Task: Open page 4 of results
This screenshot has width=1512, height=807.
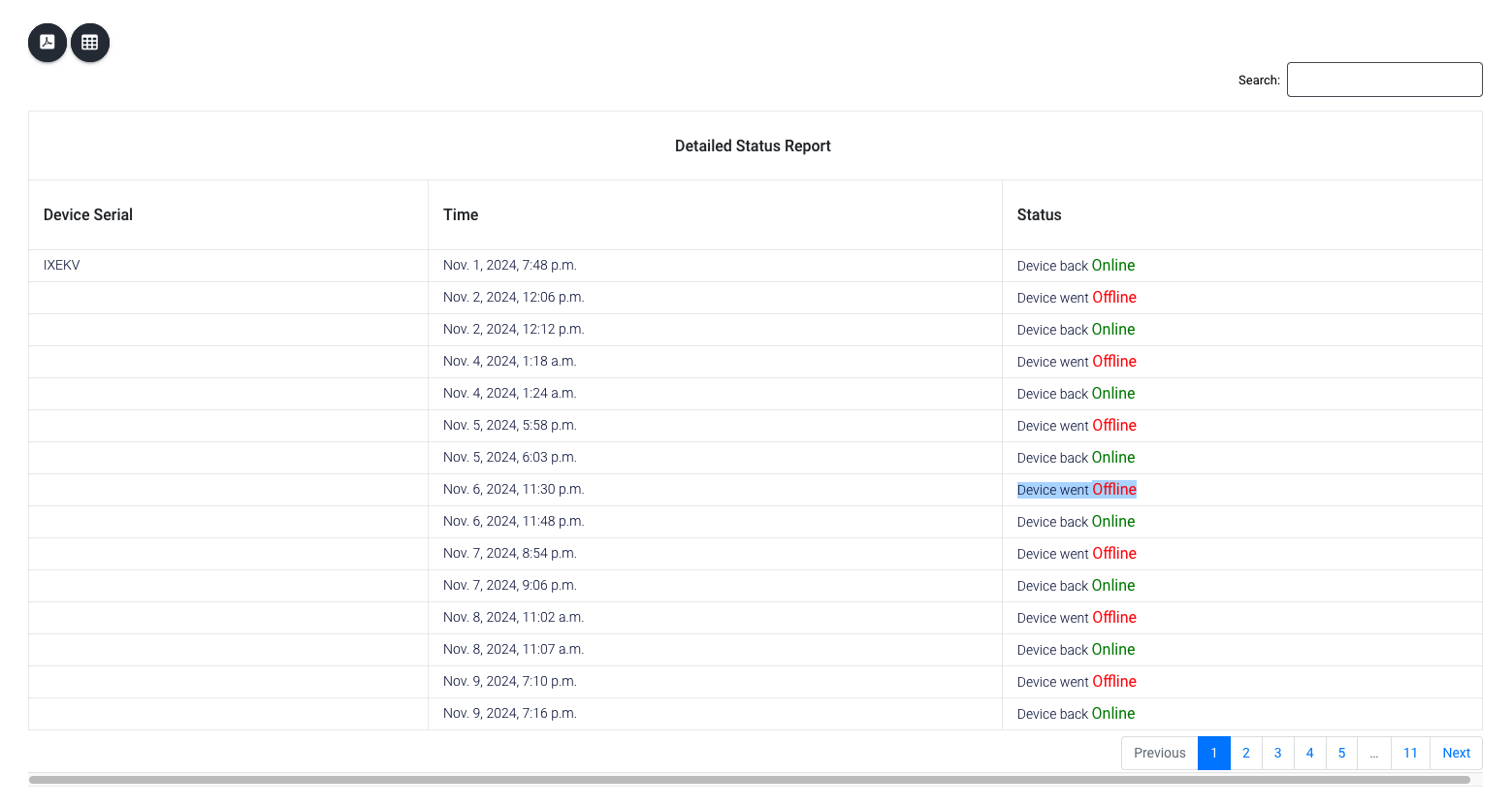Action: coord(1309,754)
